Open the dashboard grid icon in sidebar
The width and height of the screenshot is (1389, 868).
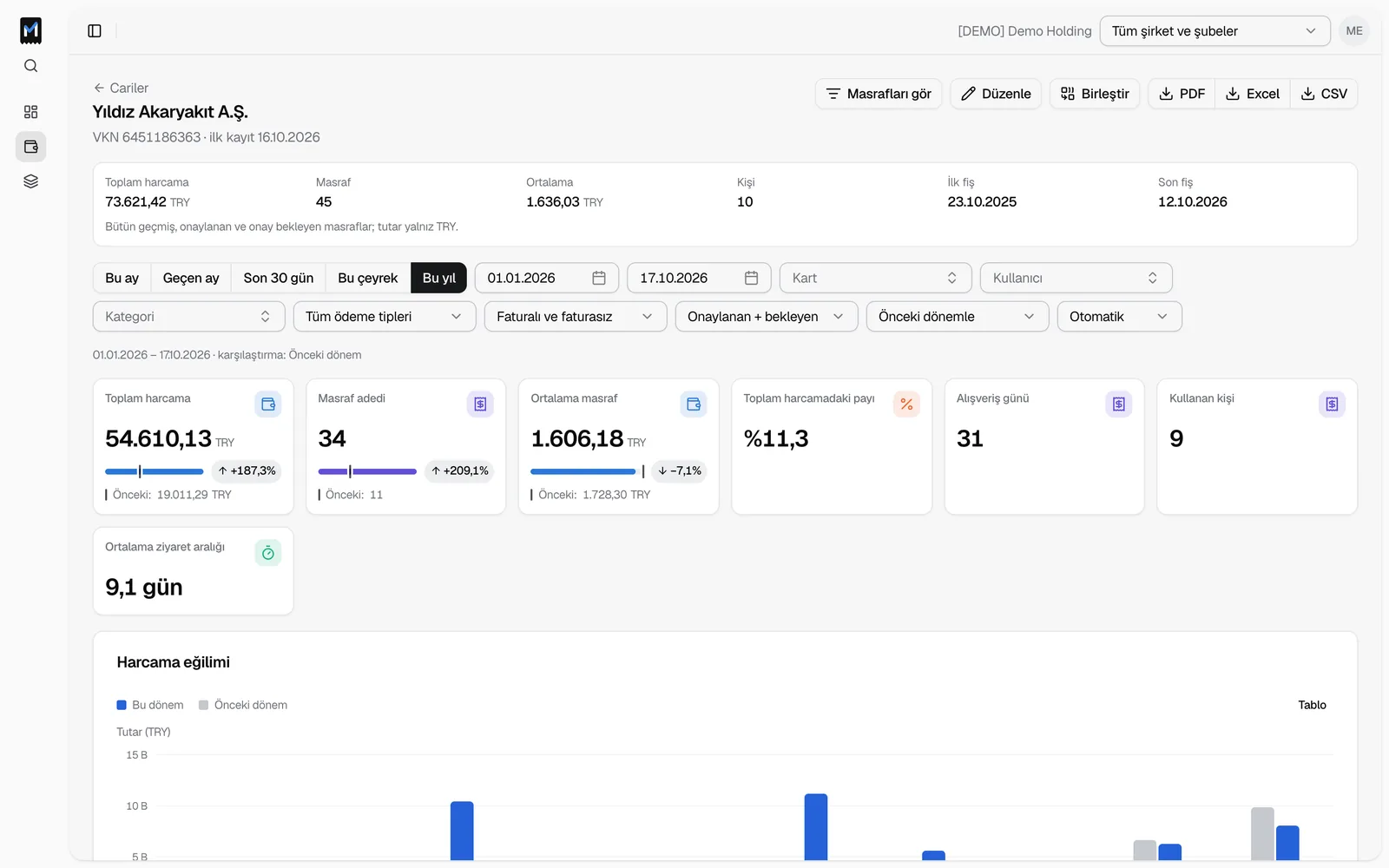click(x=30, y=112)
